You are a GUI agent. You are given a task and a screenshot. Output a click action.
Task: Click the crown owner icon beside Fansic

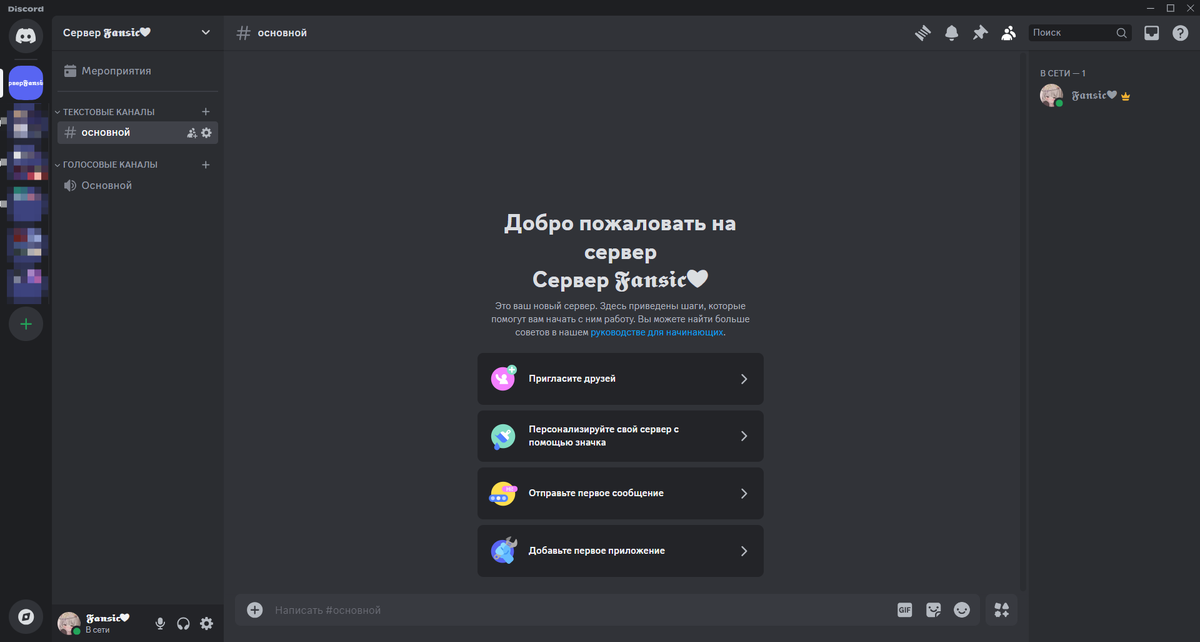[1125, 96]
